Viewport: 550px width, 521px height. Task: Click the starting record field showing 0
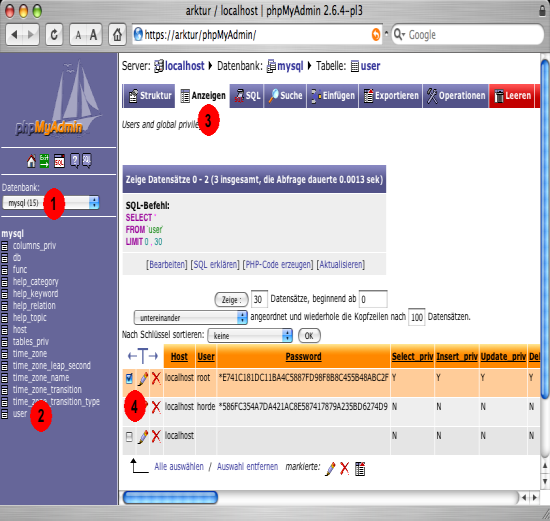point(373,299)
